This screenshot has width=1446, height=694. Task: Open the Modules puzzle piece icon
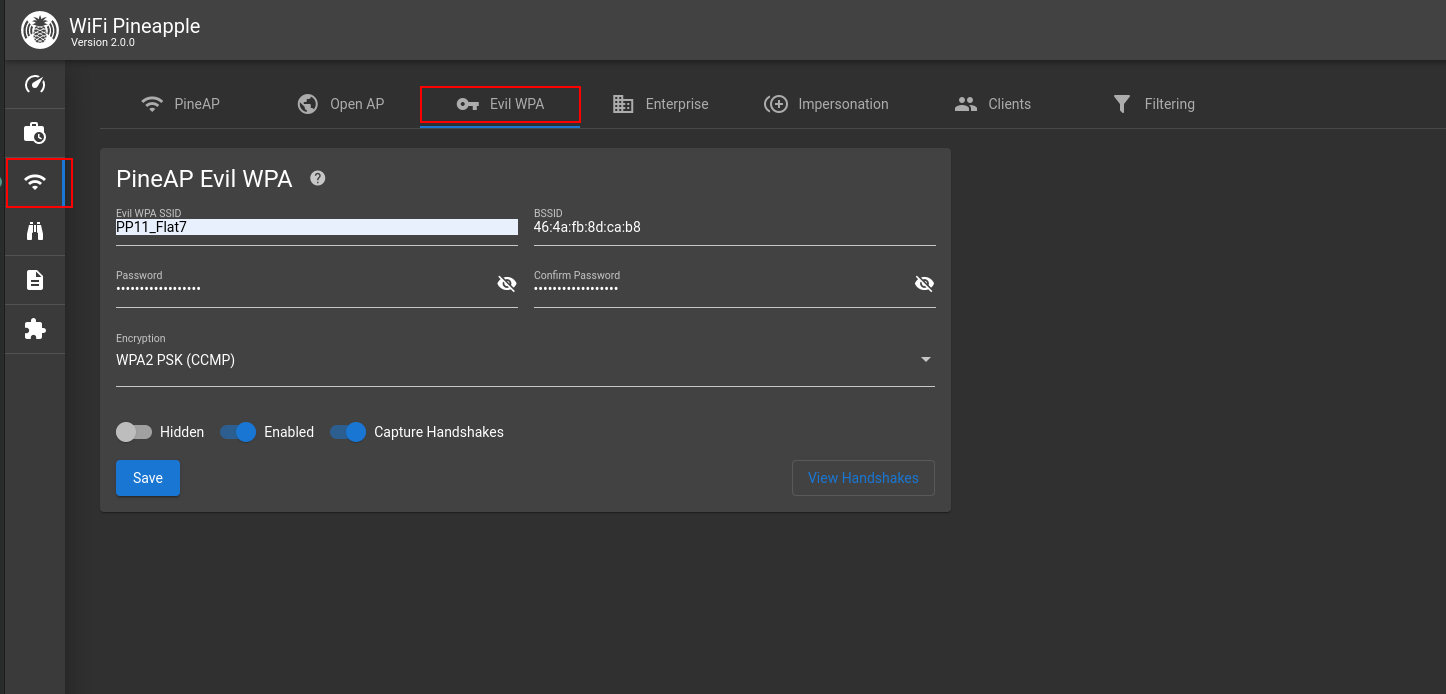(35, 329)
